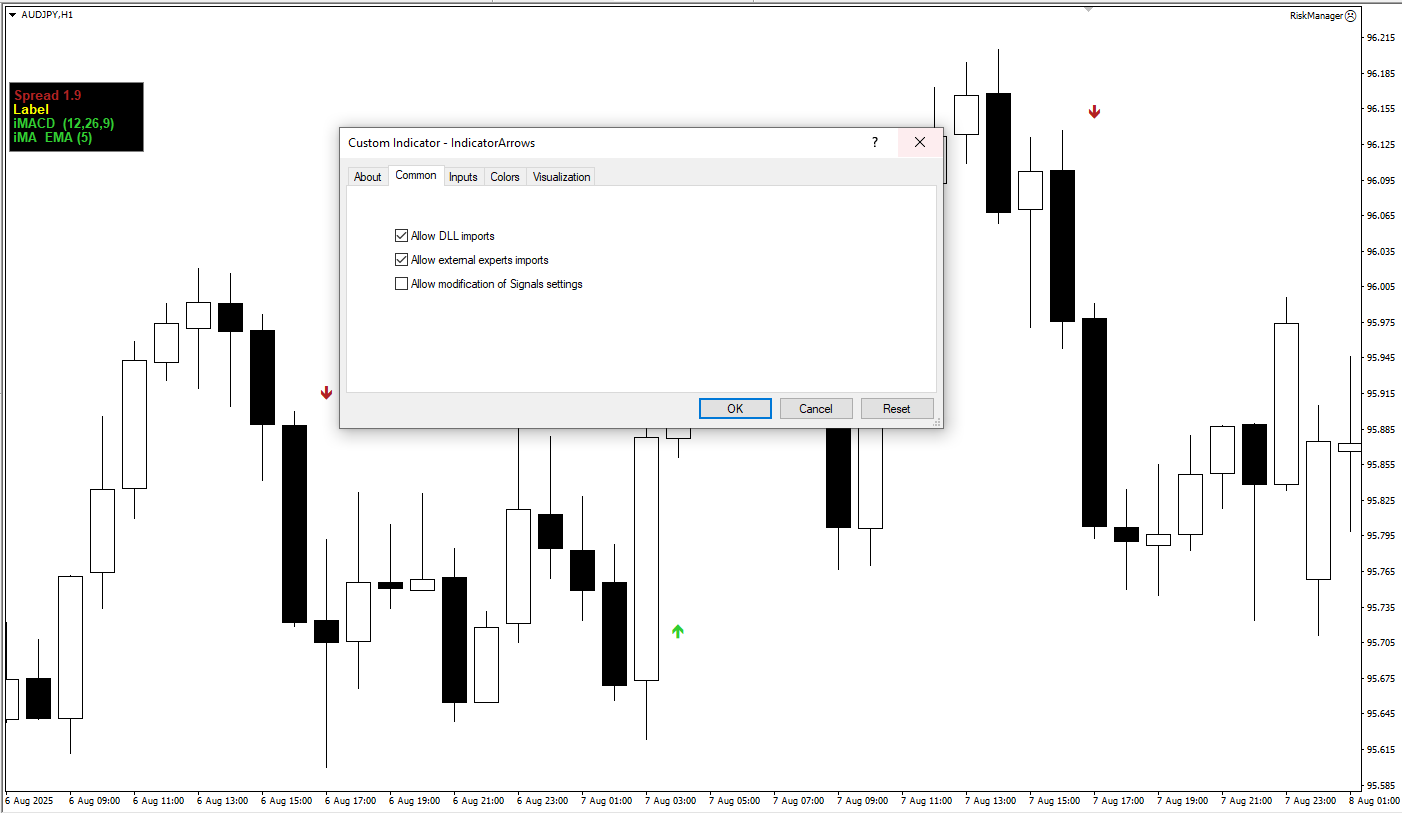Enable Allow modification of Signals settings
Screen dimensions: 1402x813
[x=401, y=284]
